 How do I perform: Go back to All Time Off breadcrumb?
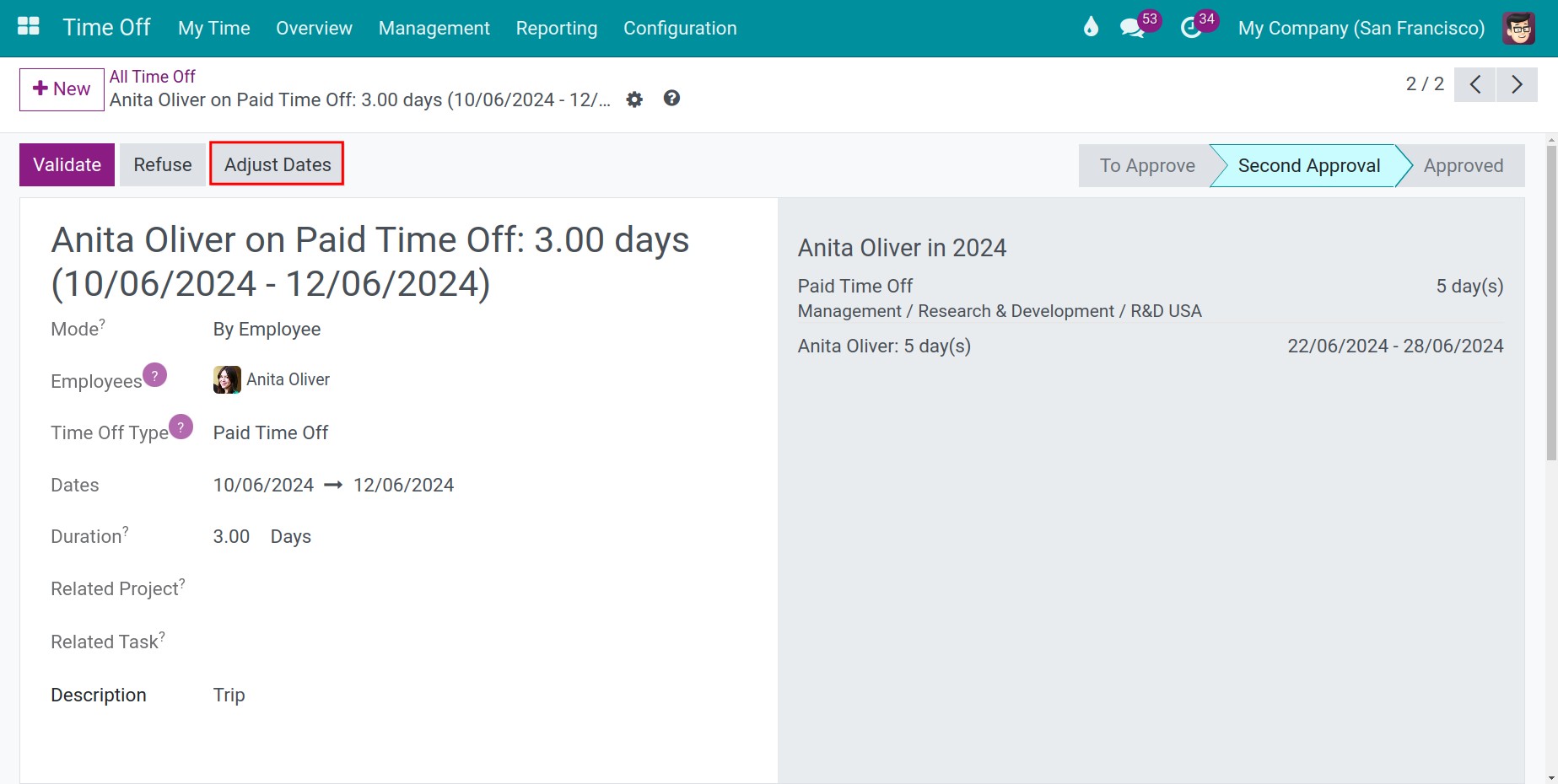pyautogui.click(x=152, y=77)
